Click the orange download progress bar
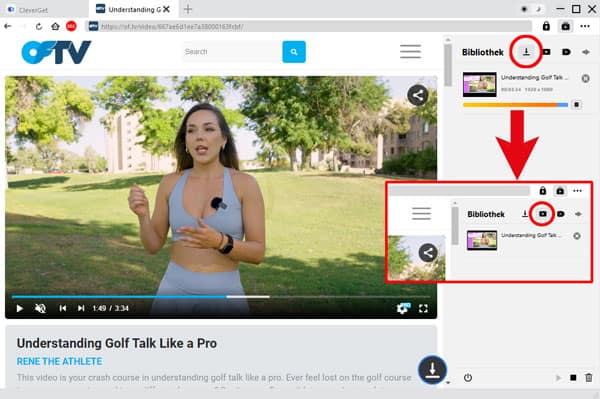 [x=515, y=104]
